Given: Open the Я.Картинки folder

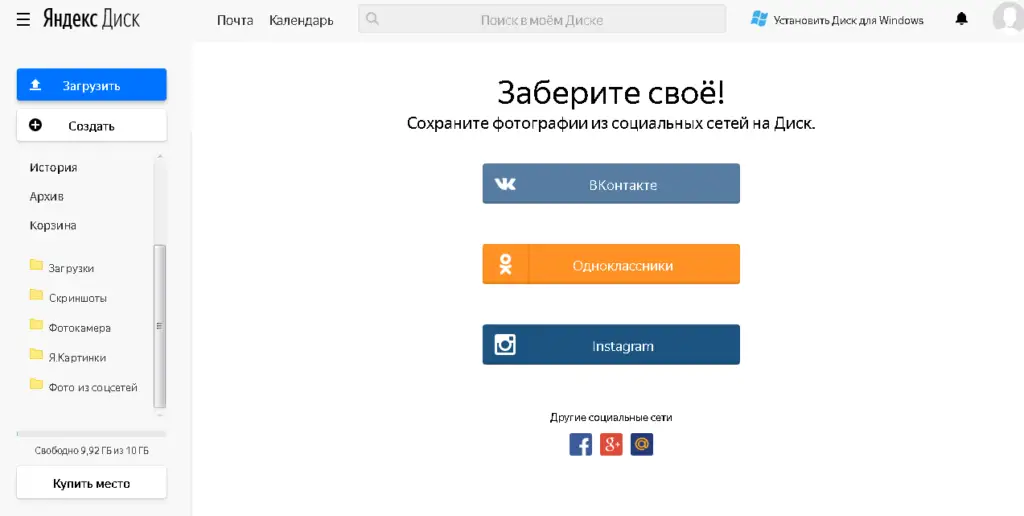Looking at the screenshot, I should click(68, 358).
